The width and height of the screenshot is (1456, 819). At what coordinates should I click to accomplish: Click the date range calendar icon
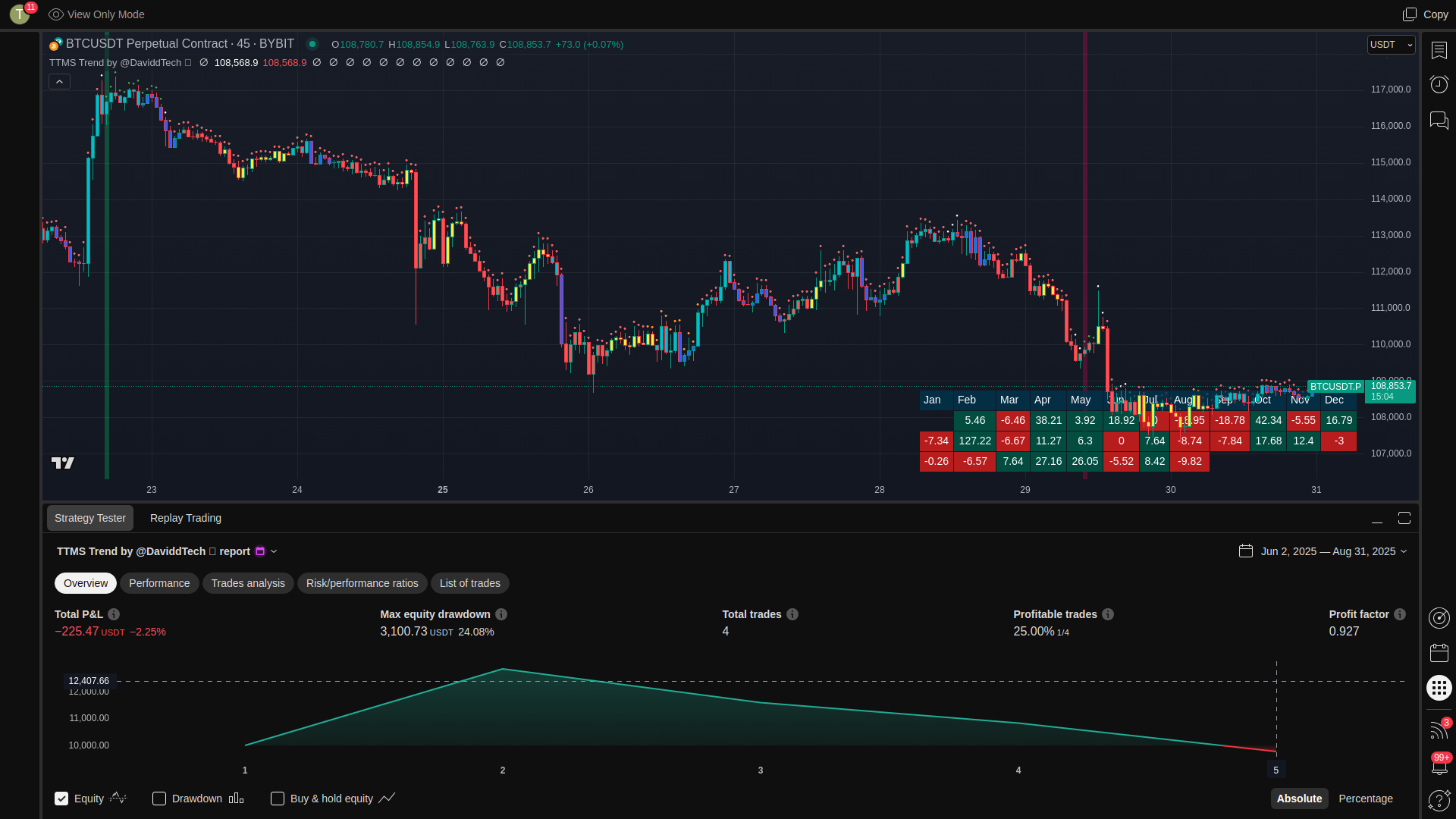(1245, 551)
